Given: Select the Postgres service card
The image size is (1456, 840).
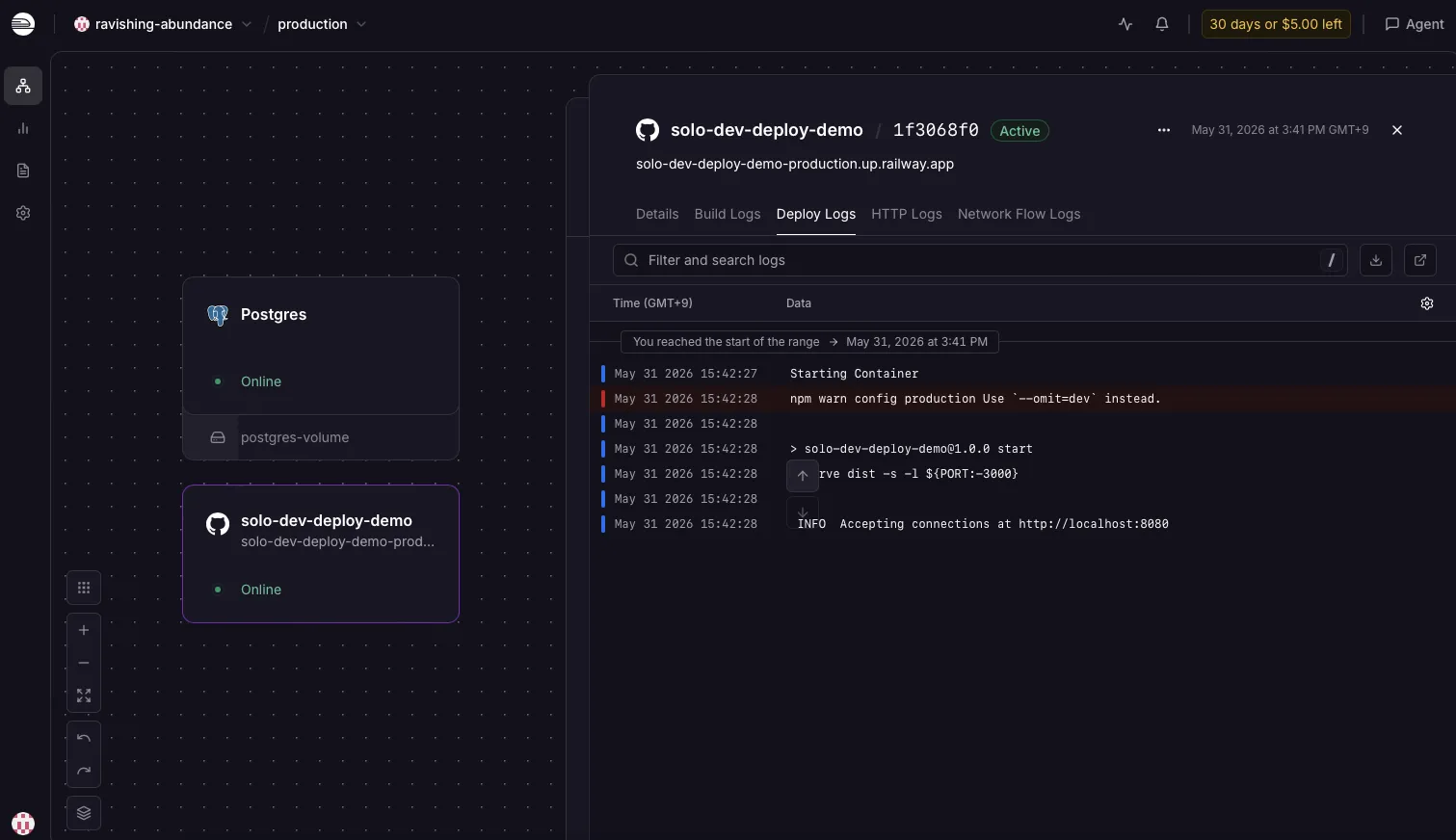Looking at the screenshot, I should pyautogui.click(x=321, y=346).
